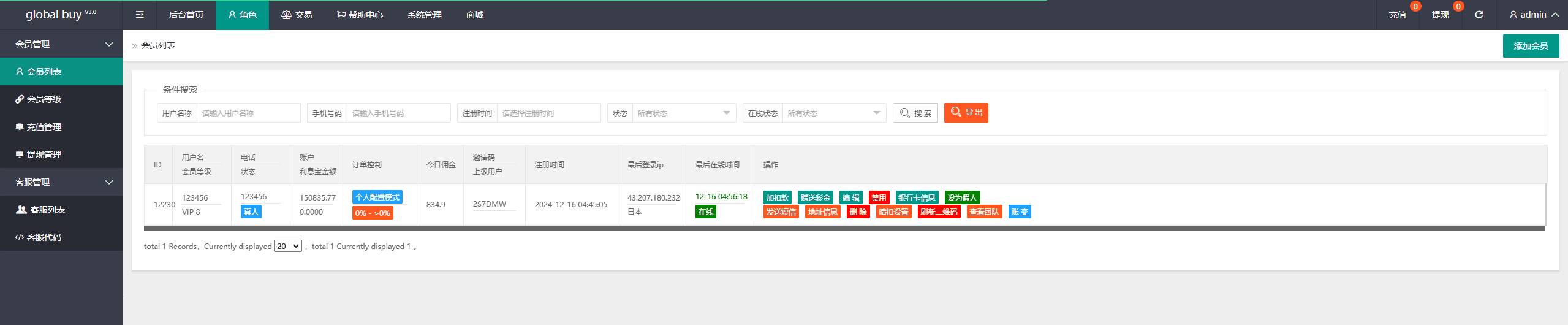
Task: Click the blue 账变 button
Action: pyautogui.click(x=1020, y=212)
